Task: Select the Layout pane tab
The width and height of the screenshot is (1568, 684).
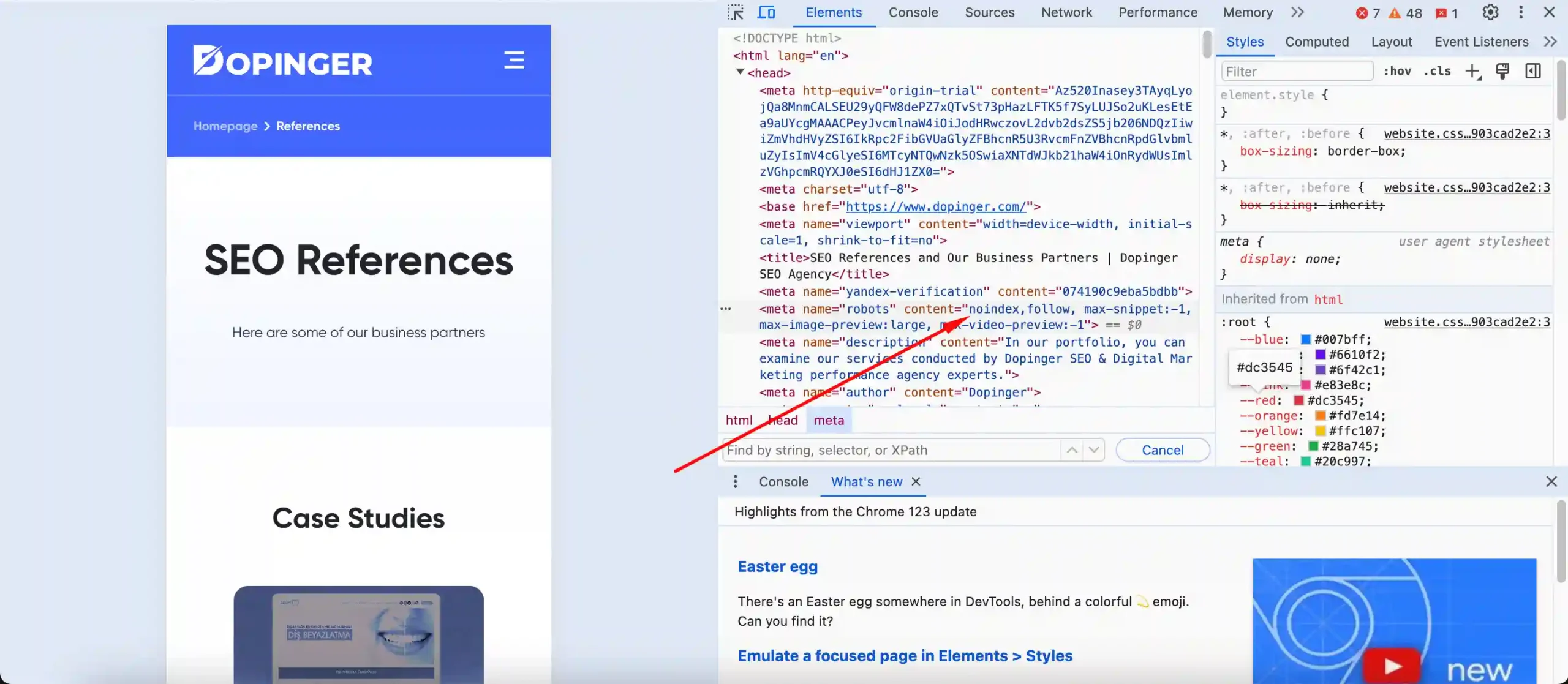Action: [1392, 42]
